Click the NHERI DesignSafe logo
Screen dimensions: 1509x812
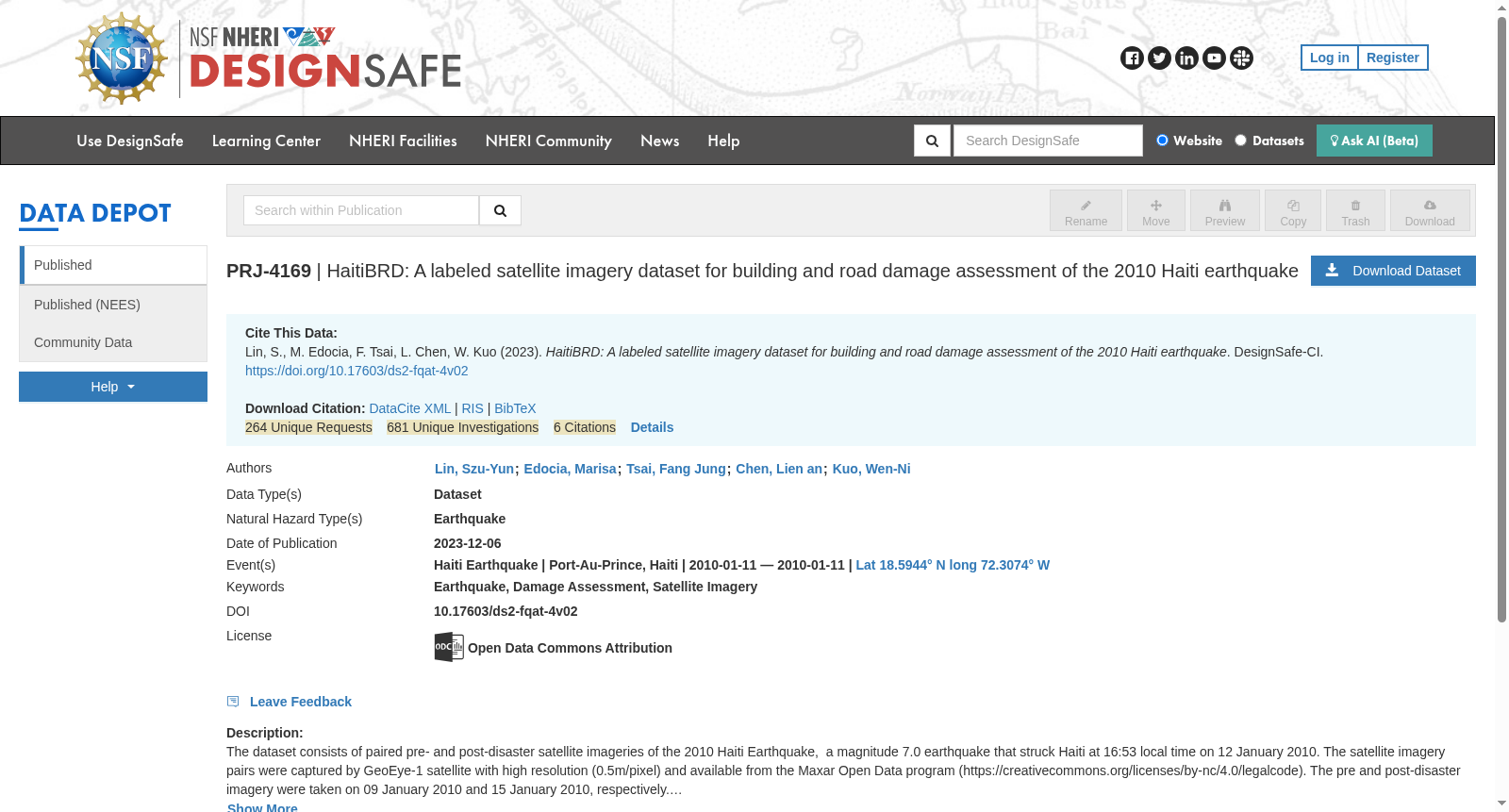tap(325, 58)
